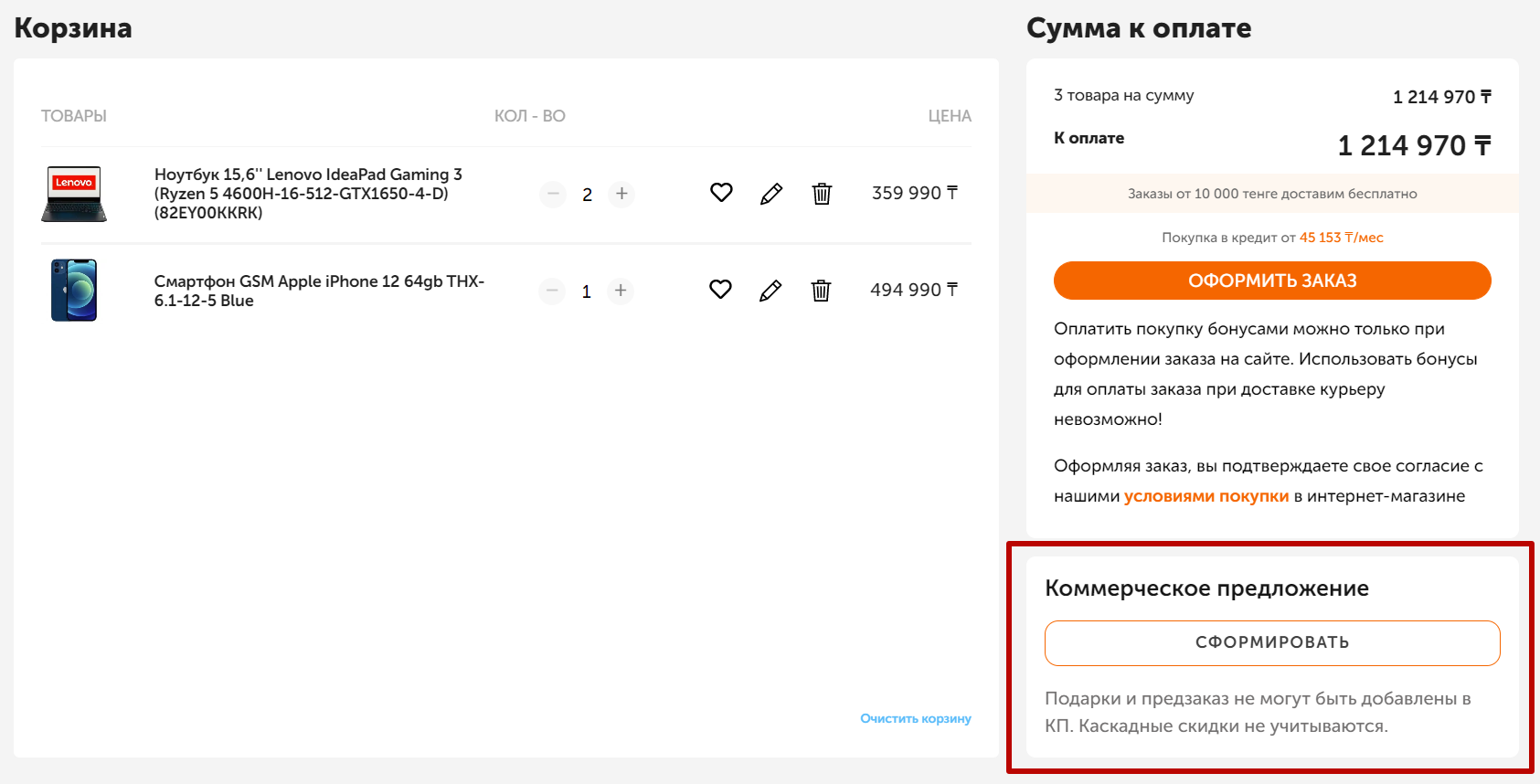The width and height of the screenshot is (1540, 784).
Task: Add iPhone 12 to favorites with heart icon
Action: click(720, 290)
